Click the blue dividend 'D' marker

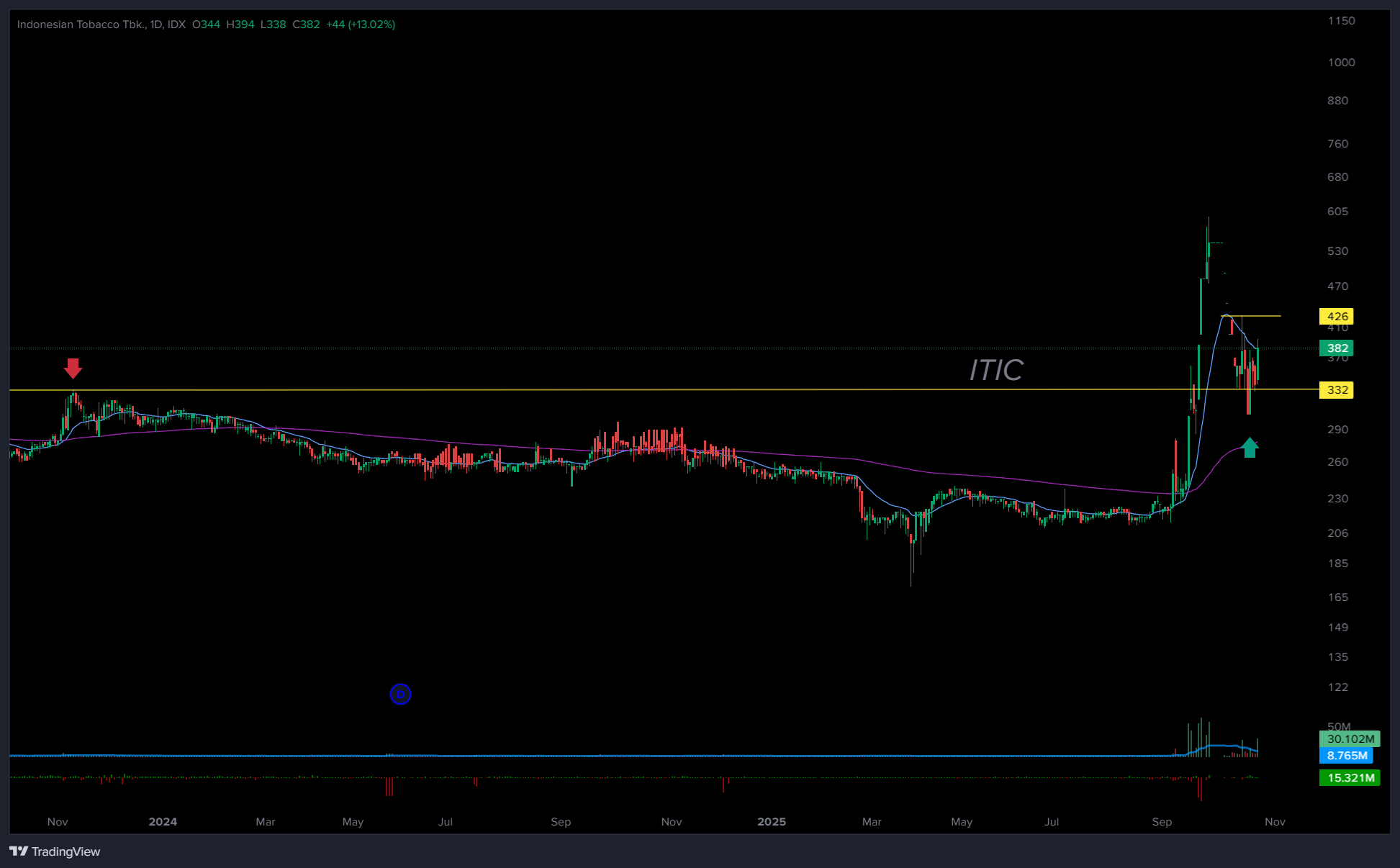pos(400,694)
